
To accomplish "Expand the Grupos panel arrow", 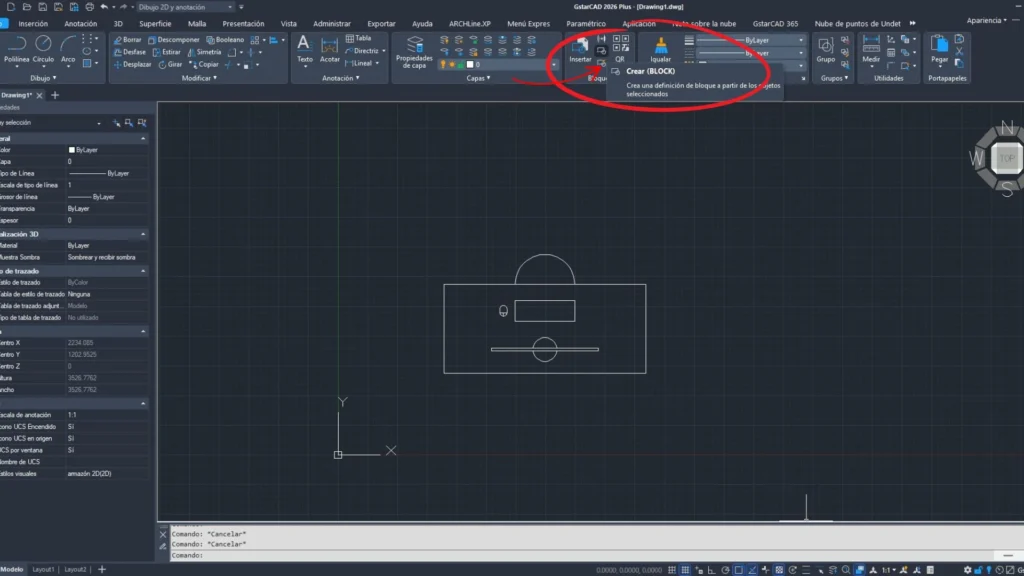I will coord(846,78).
